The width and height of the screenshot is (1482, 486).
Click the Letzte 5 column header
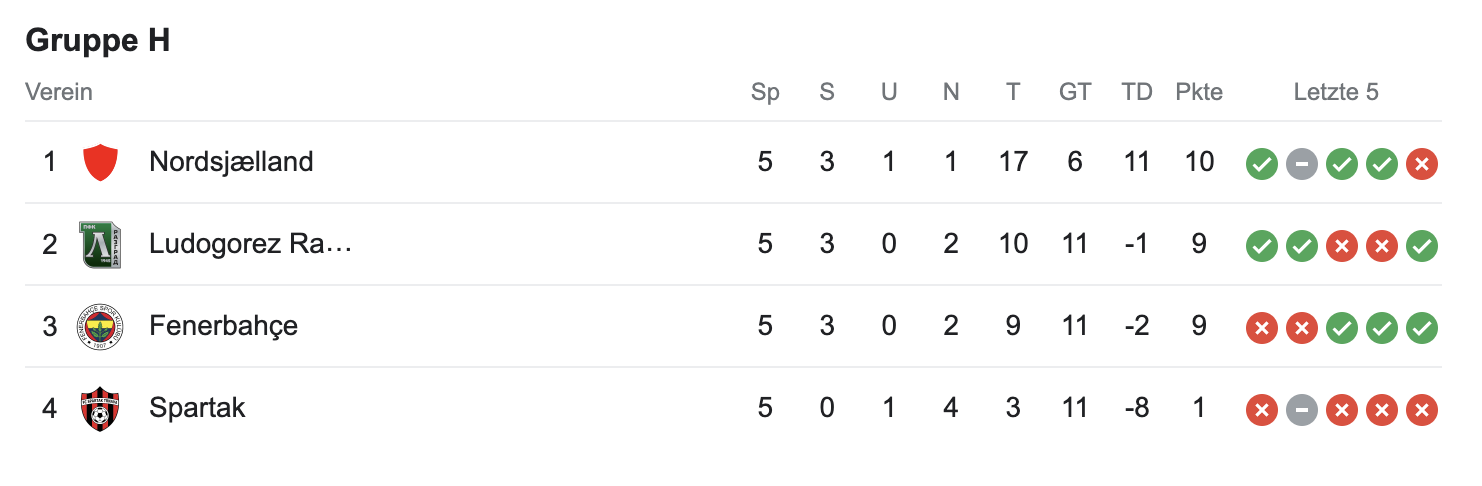click(x=1336, y=92)
